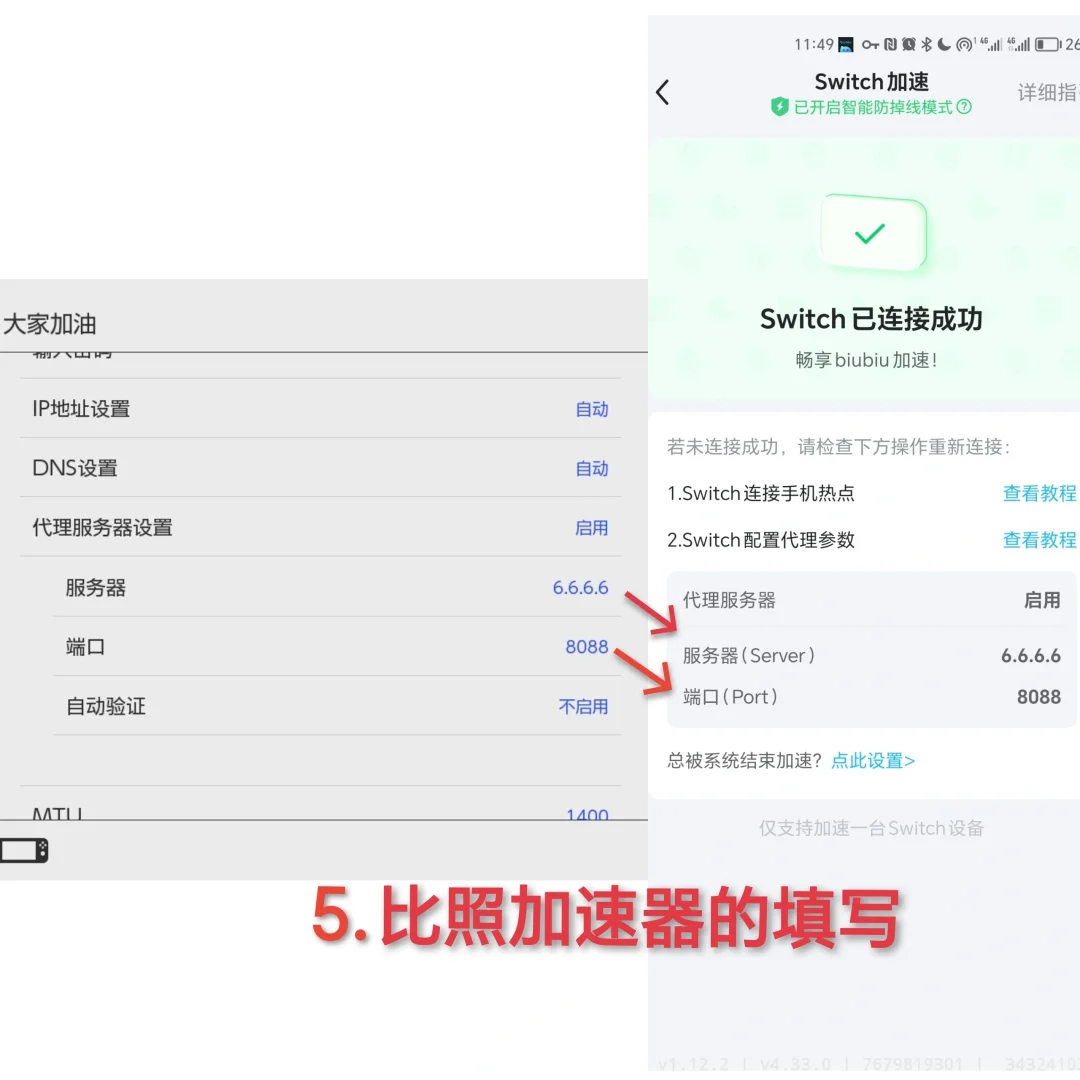The image size is (1080, 1080).
Task: Tap the 畅享biubiu加速! text
Action: pyautogui.click(x=866, y=360)
